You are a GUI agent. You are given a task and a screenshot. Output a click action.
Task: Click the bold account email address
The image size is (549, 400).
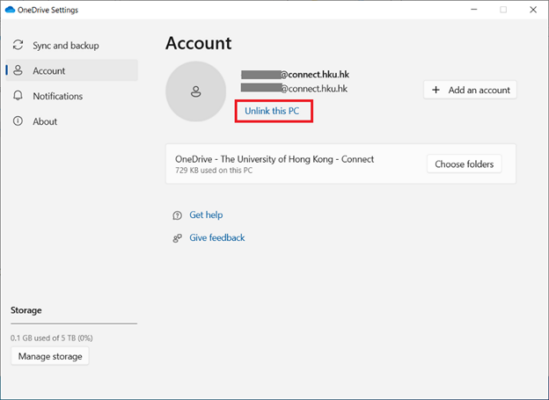(x=295, y=75)
